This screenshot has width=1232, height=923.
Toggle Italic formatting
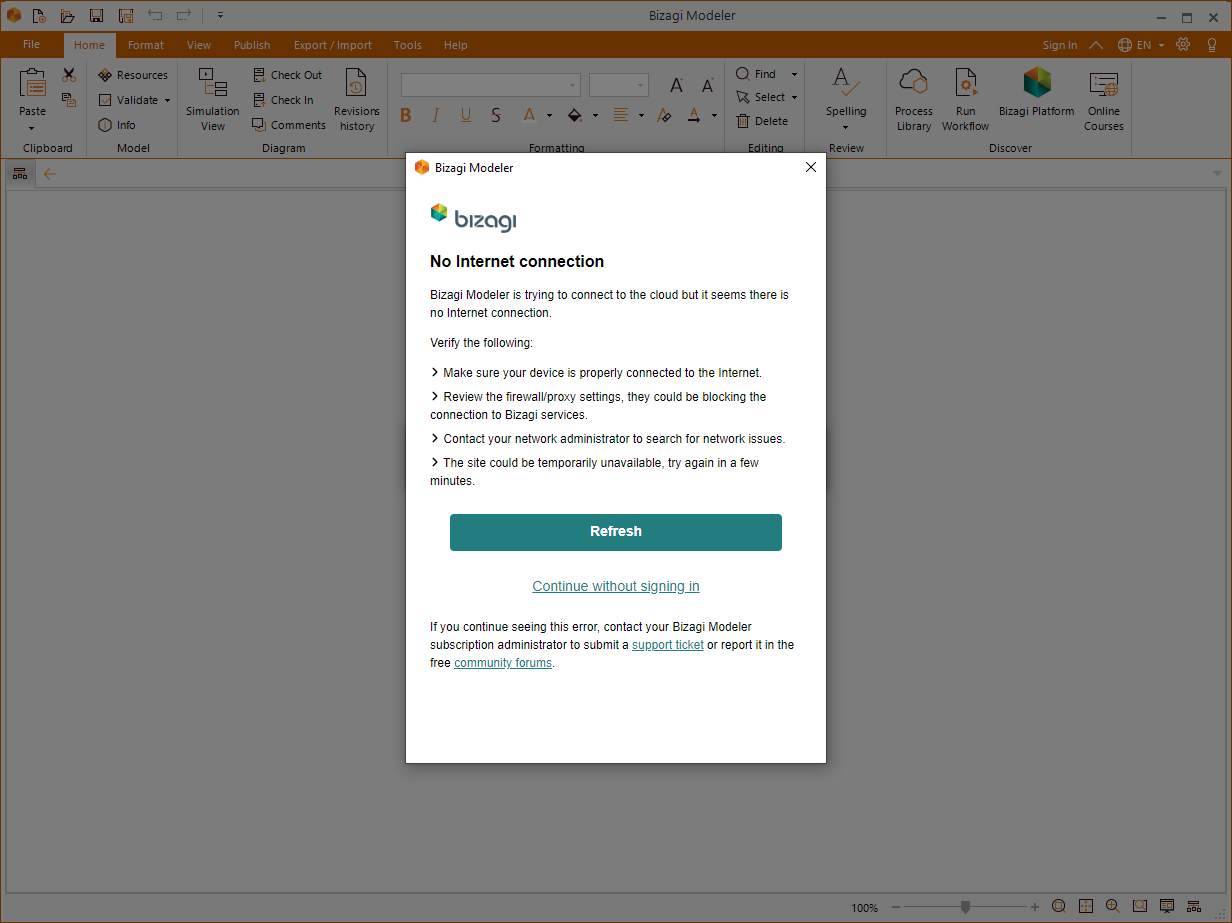pos(436,115)
